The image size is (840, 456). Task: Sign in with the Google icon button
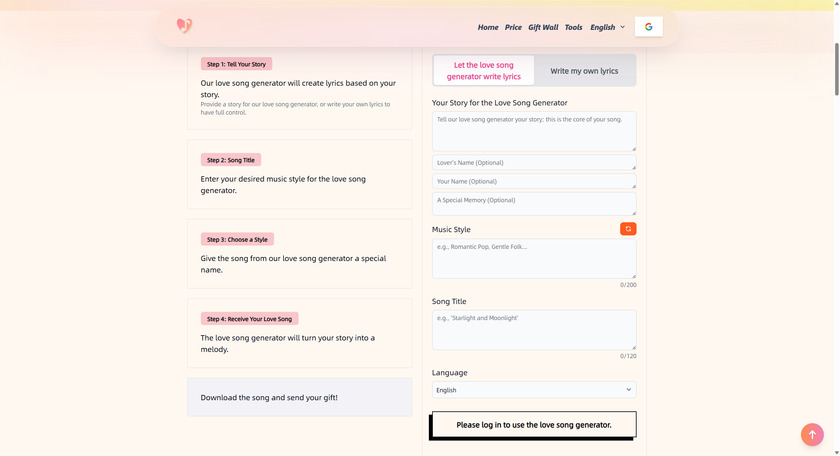[648, 27]
